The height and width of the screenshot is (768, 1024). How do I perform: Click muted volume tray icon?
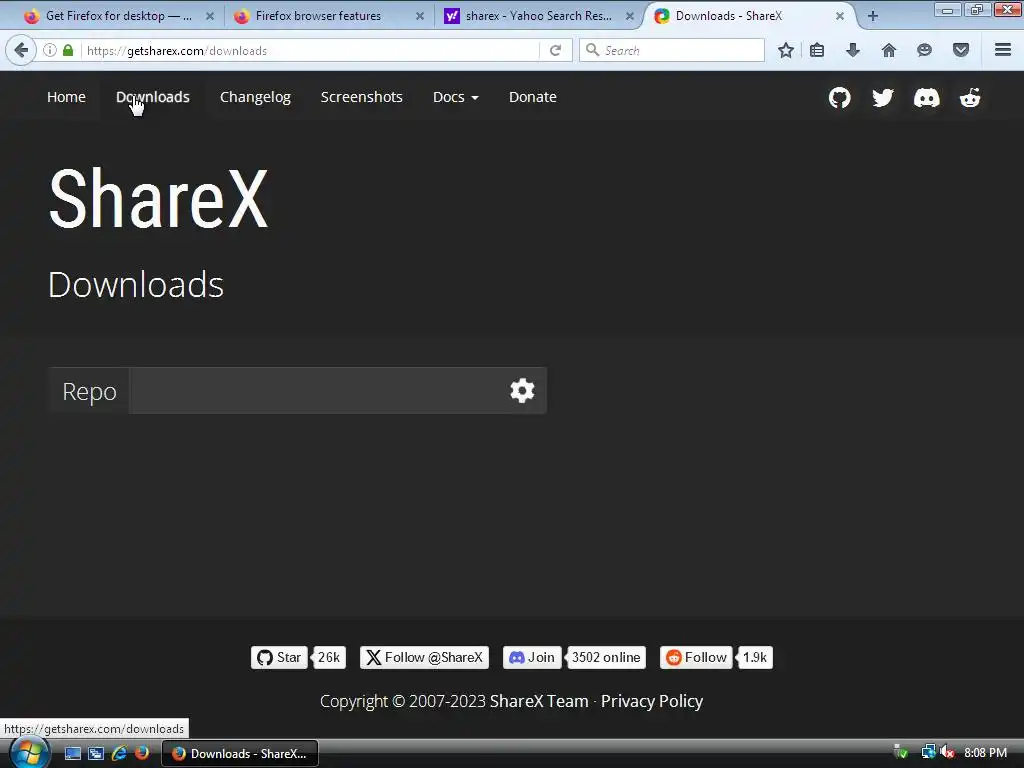[947, 752]
